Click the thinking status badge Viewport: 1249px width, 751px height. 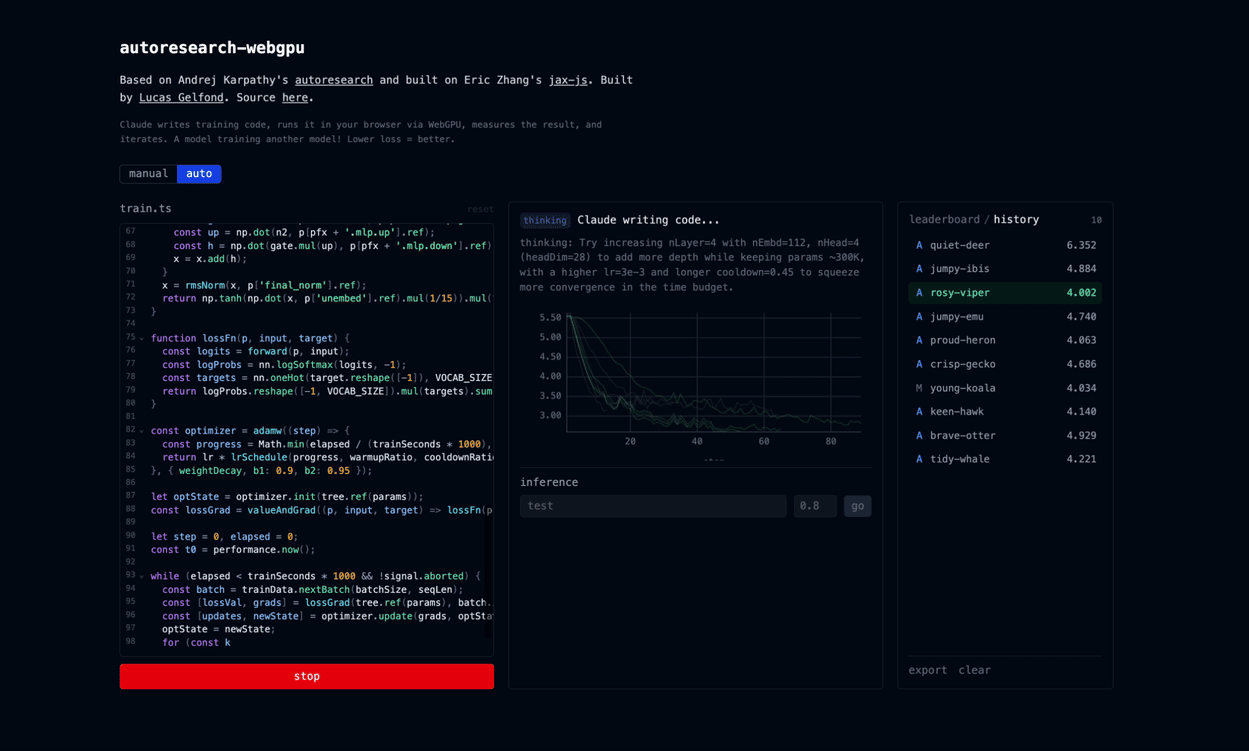[545, 220]
